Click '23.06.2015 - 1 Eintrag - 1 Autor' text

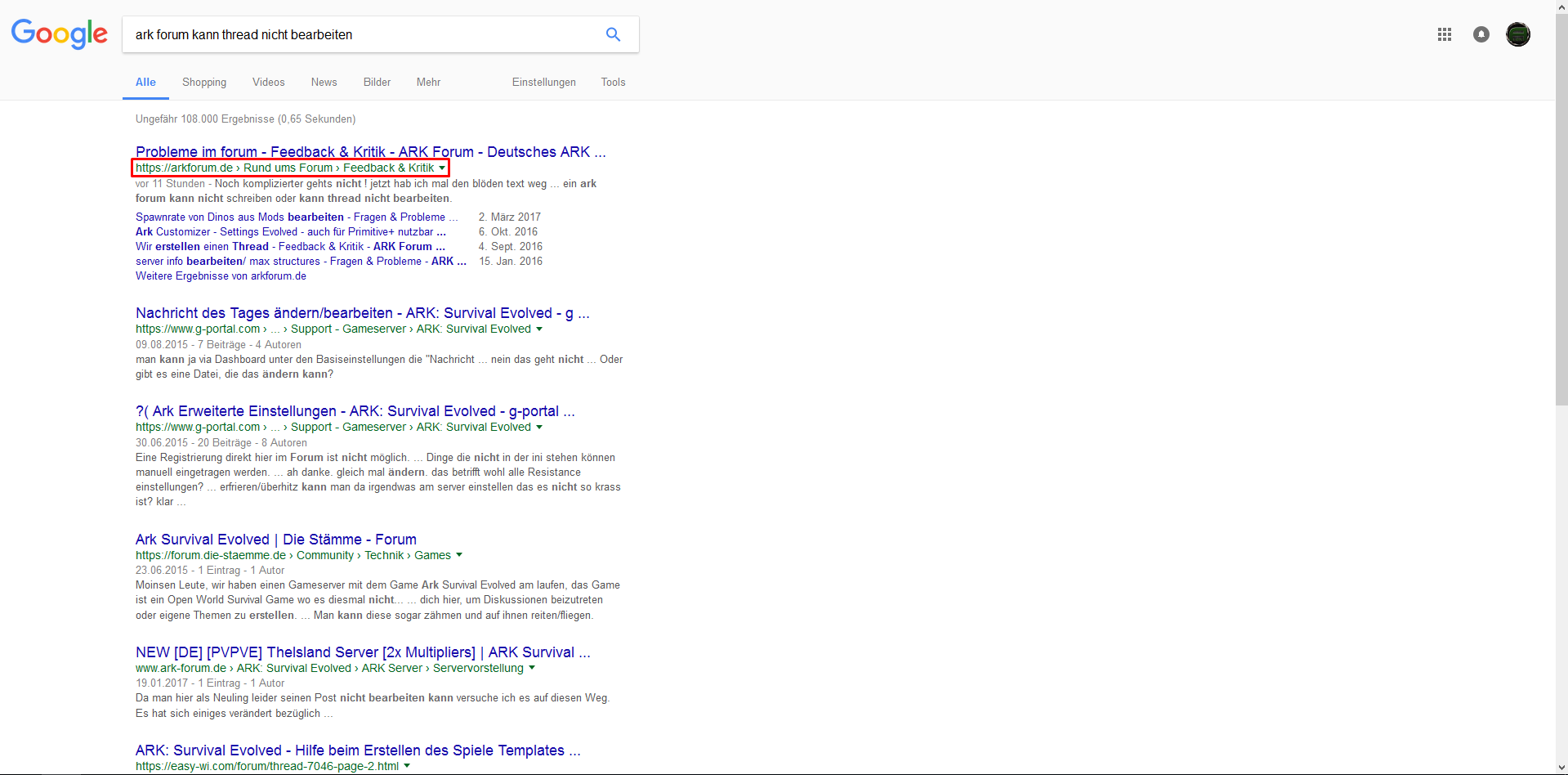click(210, 570)
